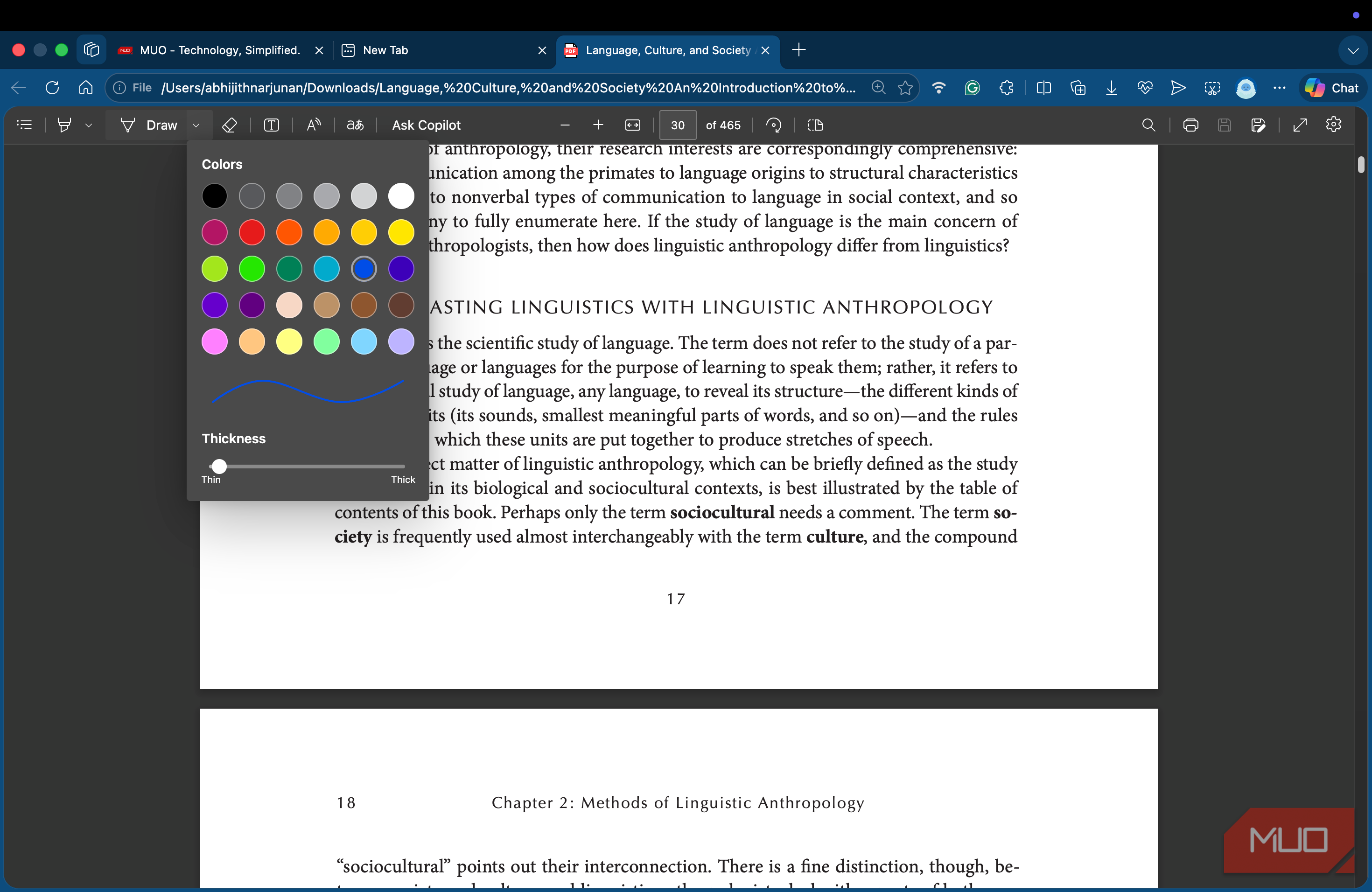Click Fit to width icon
1372x892 pixels.
coord(632,125)
